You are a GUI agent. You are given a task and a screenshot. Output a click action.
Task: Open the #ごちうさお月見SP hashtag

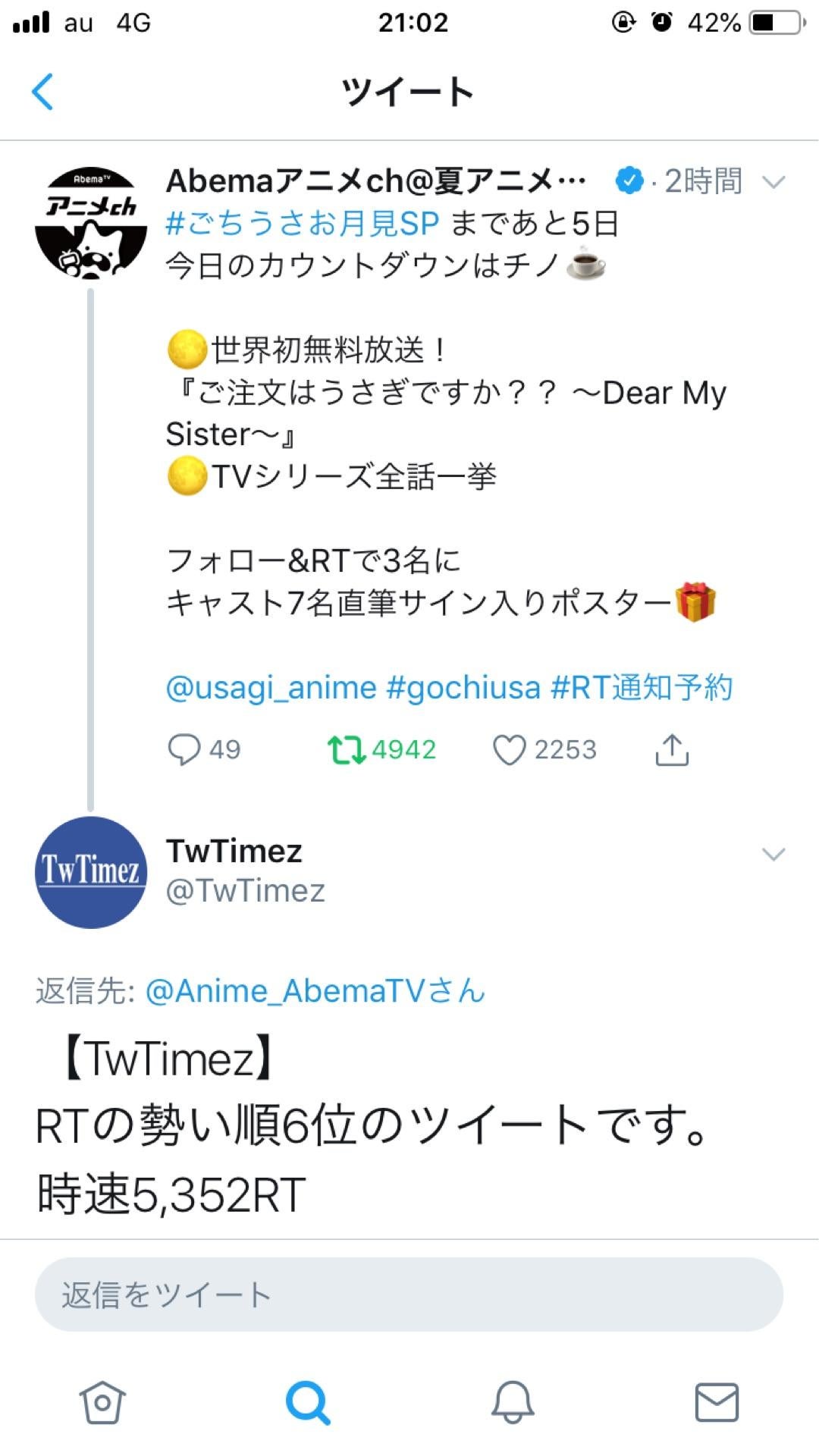(x=303, y=224)
